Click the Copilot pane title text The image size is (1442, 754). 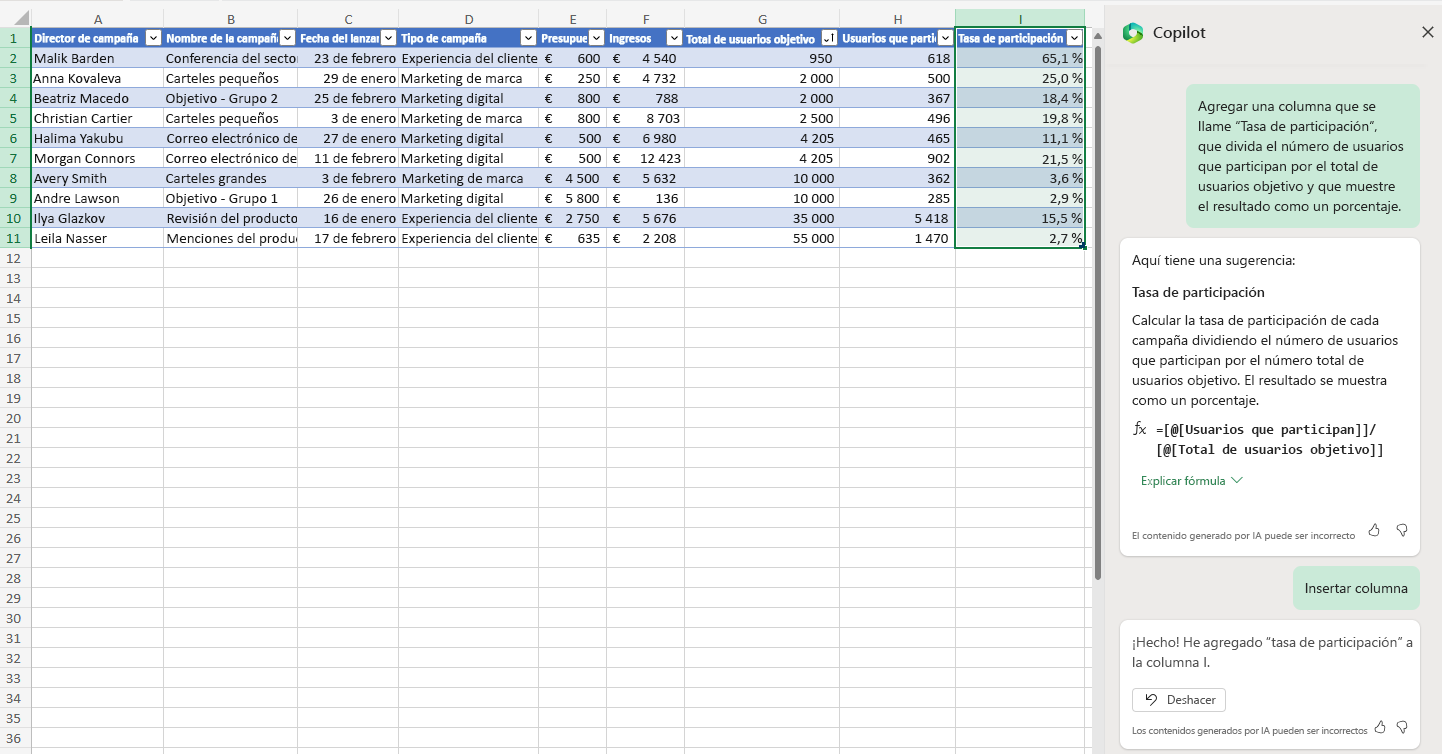click(x=1179, y=33)
